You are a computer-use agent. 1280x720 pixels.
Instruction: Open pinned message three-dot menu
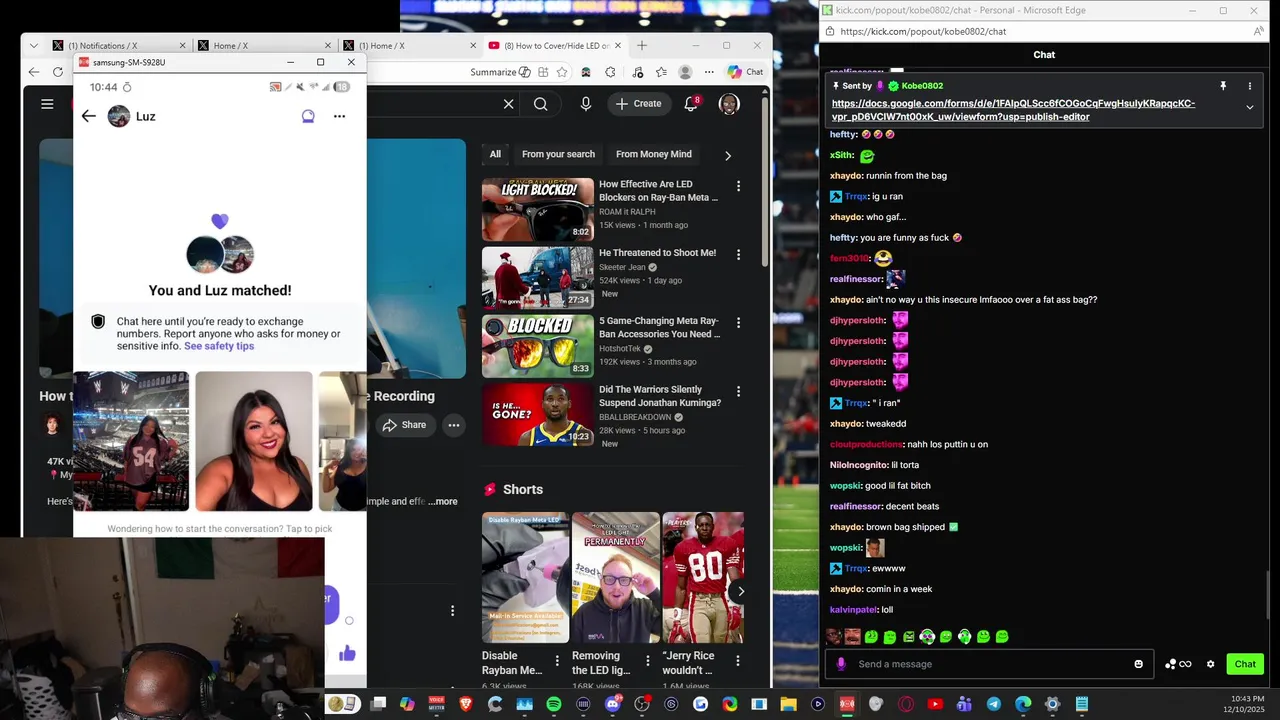[1249, 86]
